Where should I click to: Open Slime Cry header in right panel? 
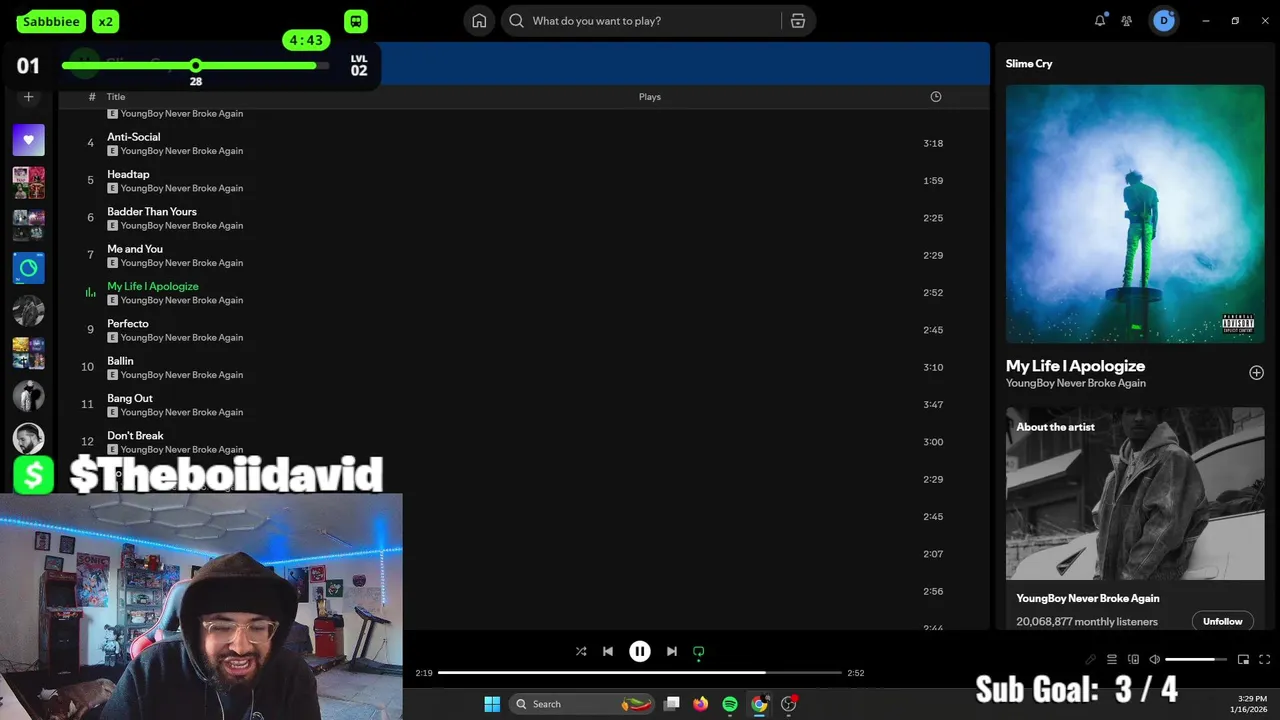[1029, 63]
